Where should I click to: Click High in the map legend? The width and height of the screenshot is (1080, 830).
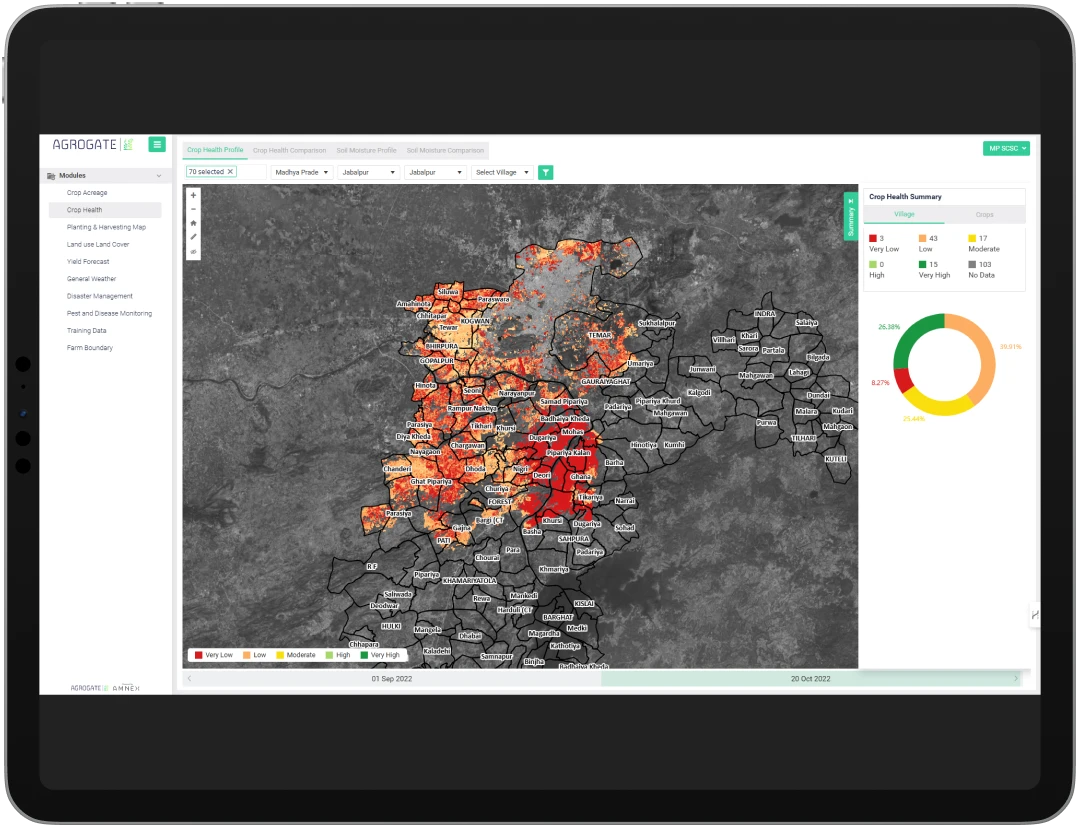[338, 655]
